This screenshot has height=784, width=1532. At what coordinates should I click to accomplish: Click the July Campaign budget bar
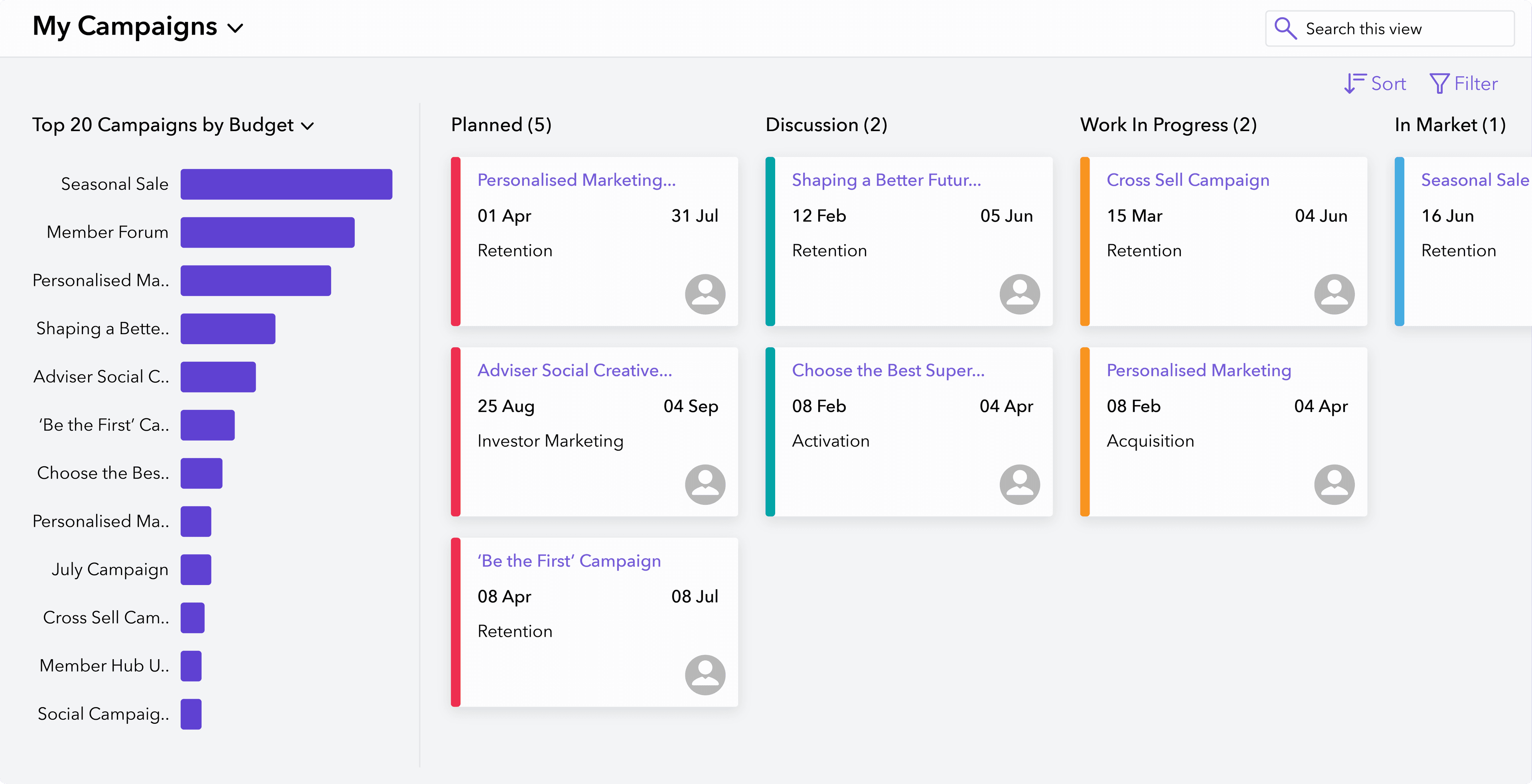[195, 569]
